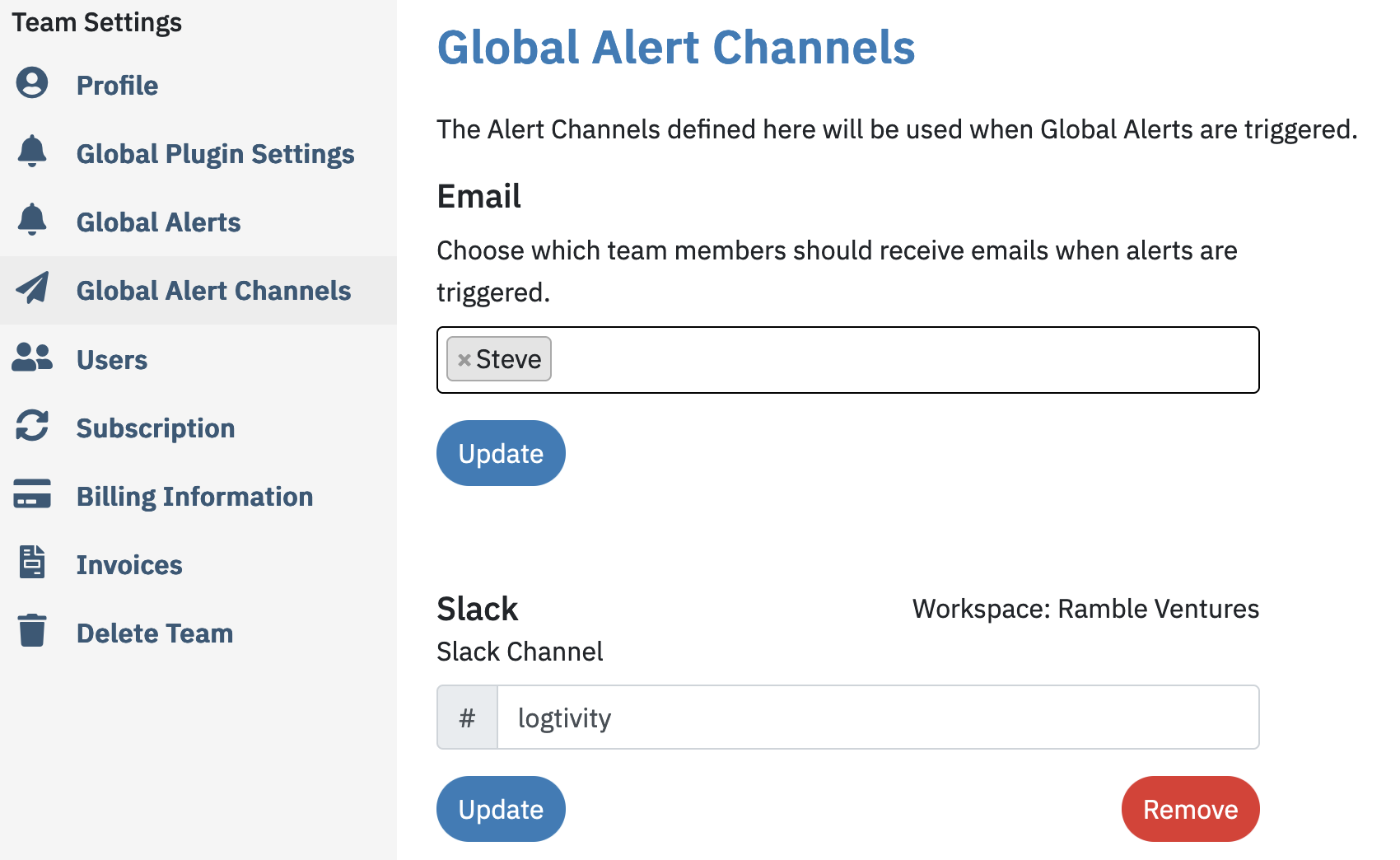The height and width of the screenshot is (860, 1400).
Task: Select the Invoices document icon
Action: pos(32,563)
